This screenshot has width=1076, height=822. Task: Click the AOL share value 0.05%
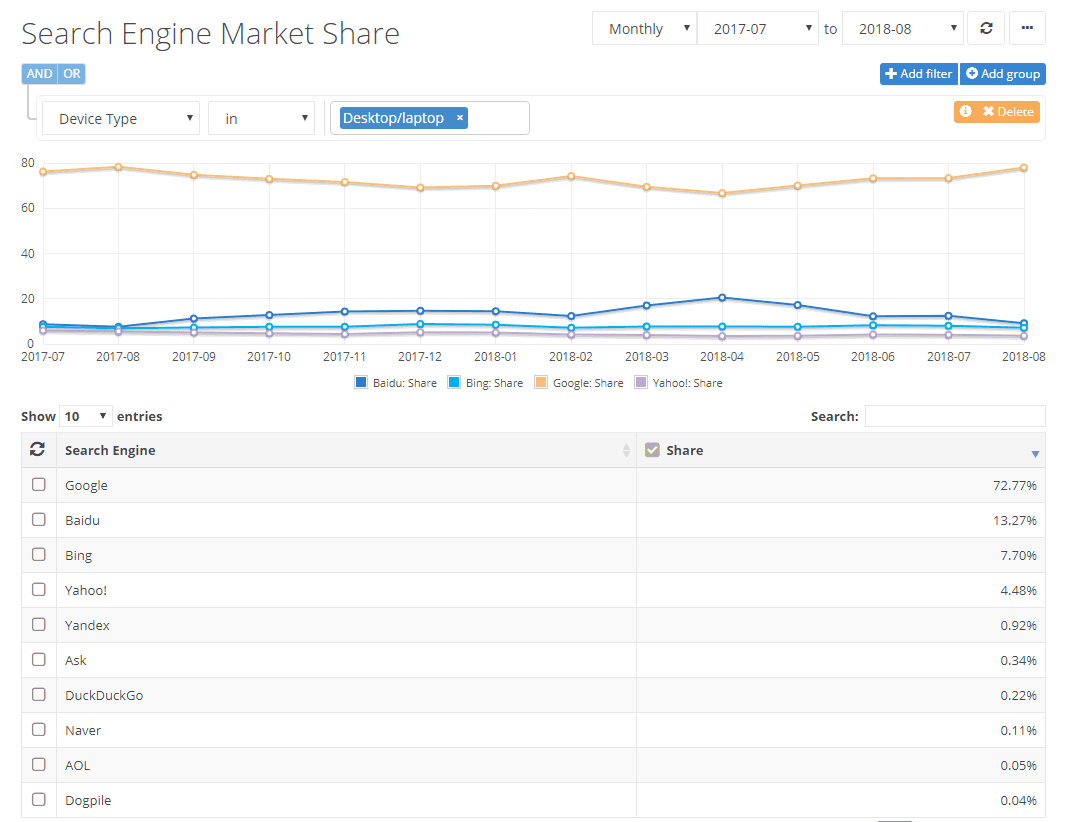(x=1018, y=765)
